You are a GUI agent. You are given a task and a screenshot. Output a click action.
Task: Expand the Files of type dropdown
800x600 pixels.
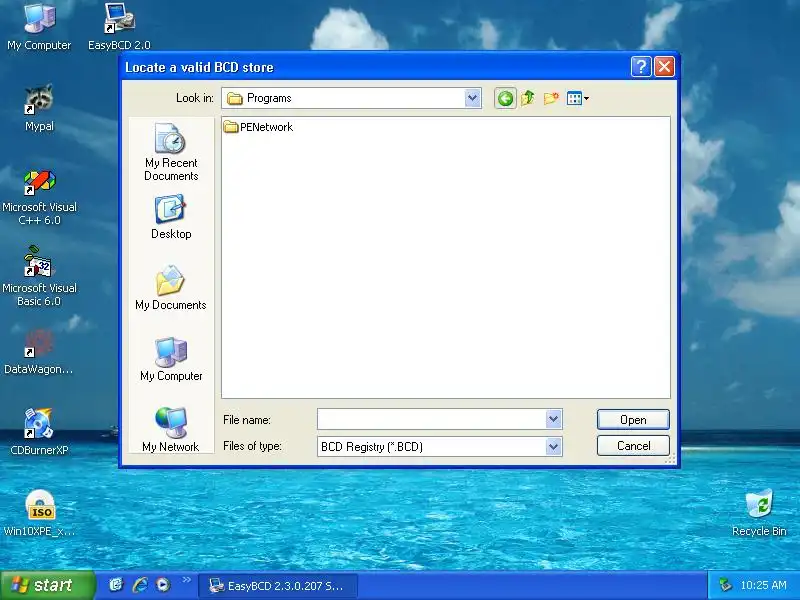coord(554,446)
